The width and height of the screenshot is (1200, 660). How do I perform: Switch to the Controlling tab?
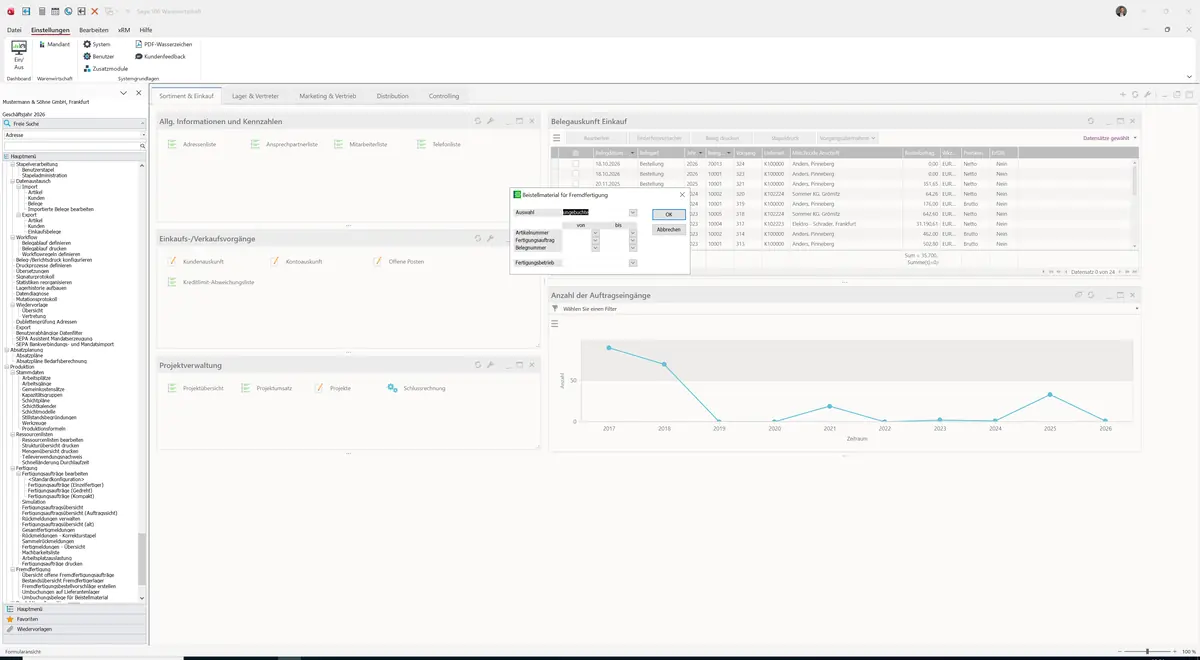[444, 96]
